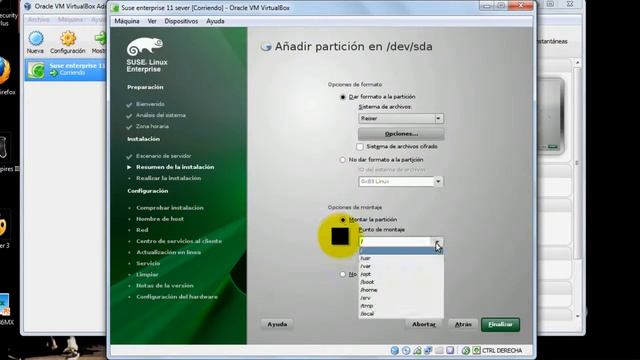Click Análisis del sistema step
The width and height of the screenshot is (640, 360).
pyautogui.click(x=161, y=115)
